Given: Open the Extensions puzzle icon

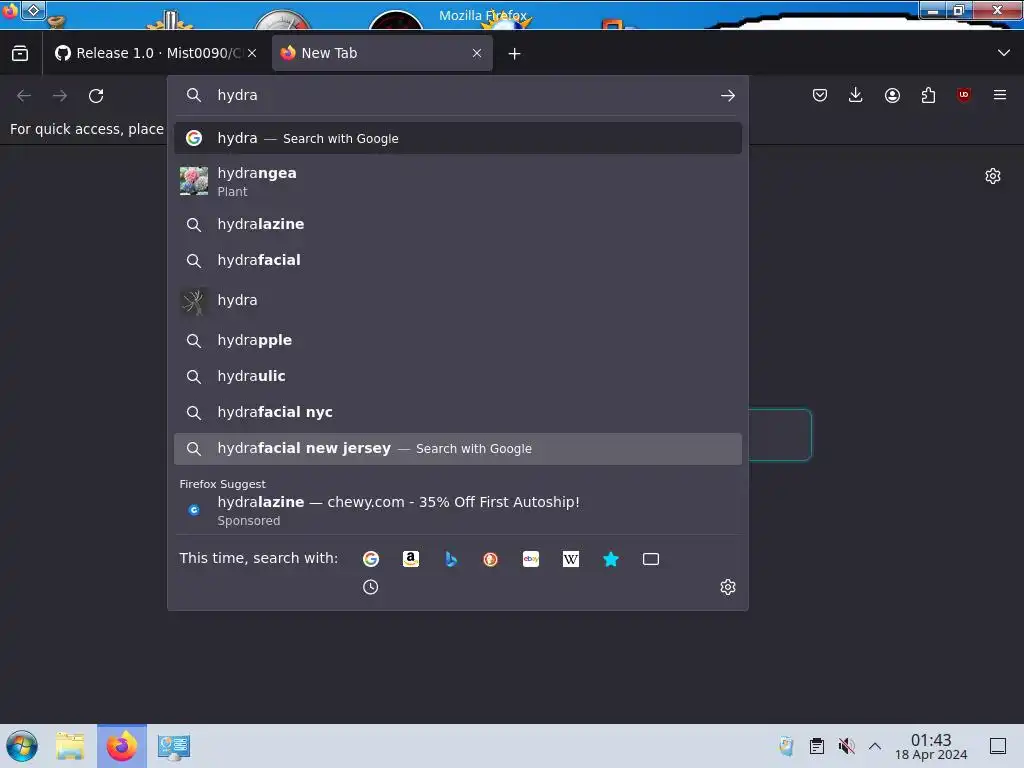Looking at the screenshot, I should tap(928, 95).
